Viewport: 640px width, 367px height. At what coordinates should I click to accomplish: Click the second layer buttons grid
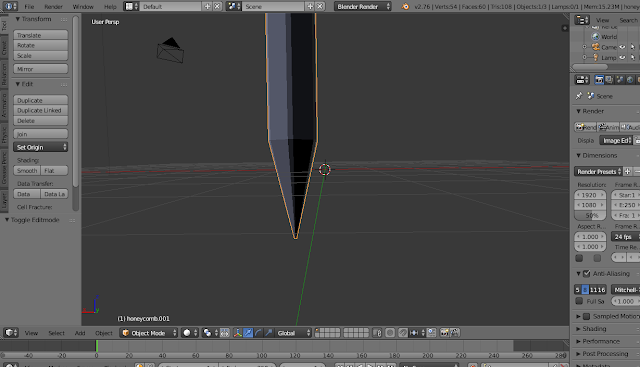click(x=356, y=333)
